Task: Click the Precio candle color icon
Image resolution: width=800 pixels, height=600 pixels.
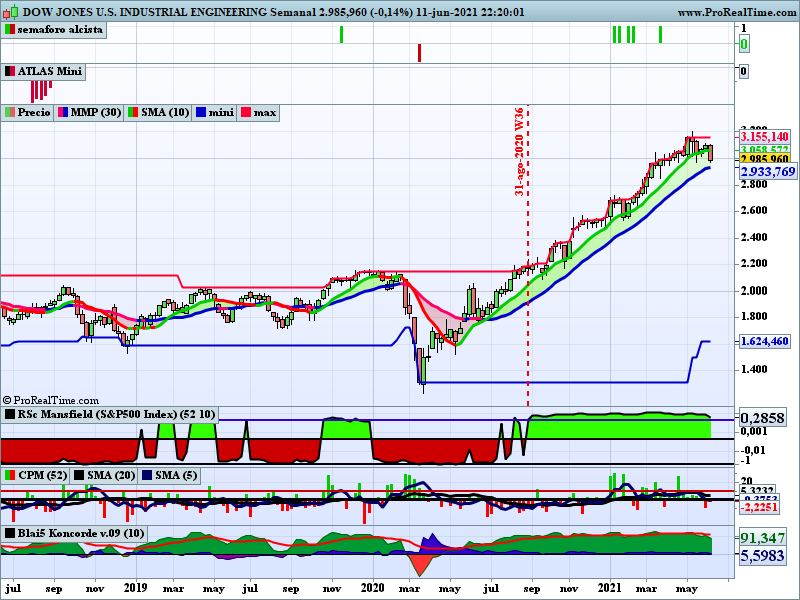Action: pyautogui.click(x=10, y=113)
